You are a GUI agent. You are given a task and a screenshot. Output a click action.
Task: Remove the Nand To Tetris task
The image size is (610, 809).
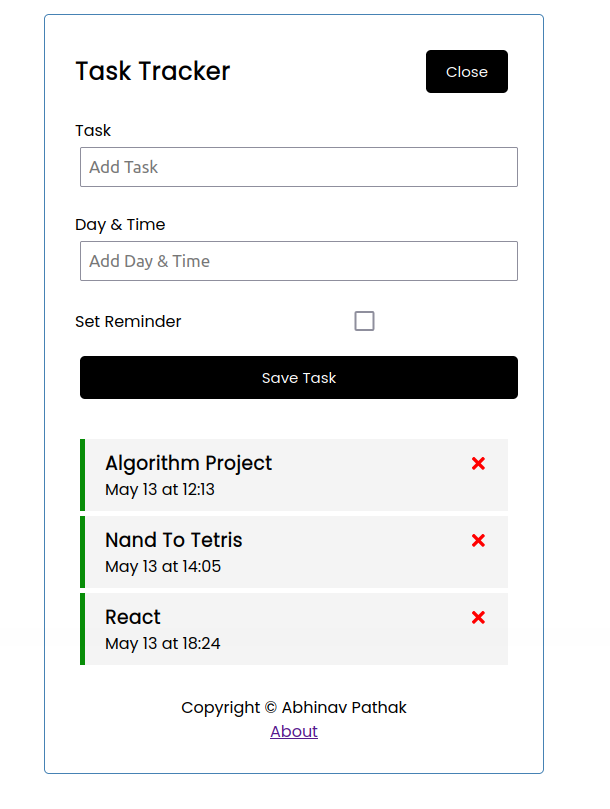coord(478,540)
